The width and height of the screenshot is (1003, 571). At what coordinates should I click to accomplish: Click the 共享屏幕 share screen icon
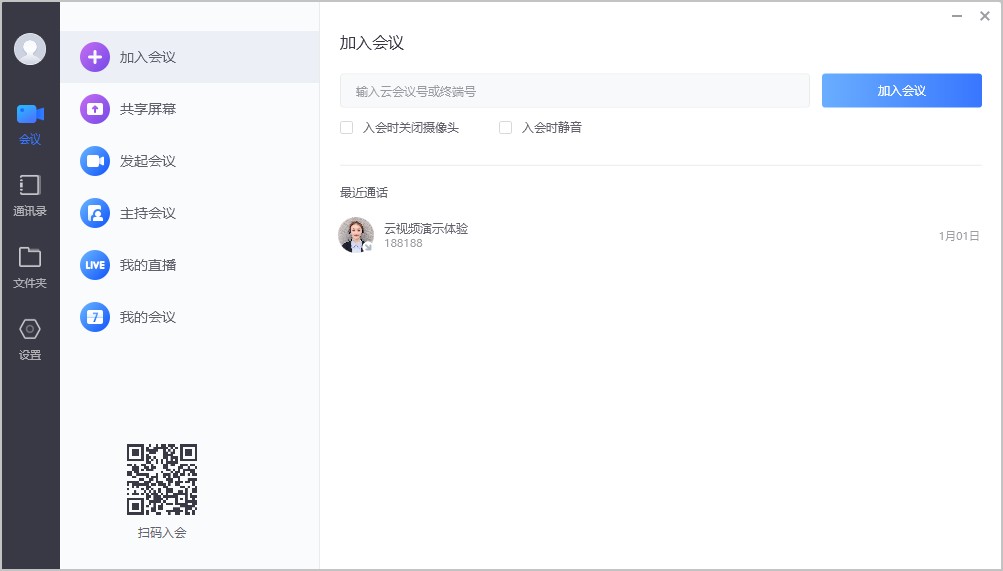(x=95, y=109)
